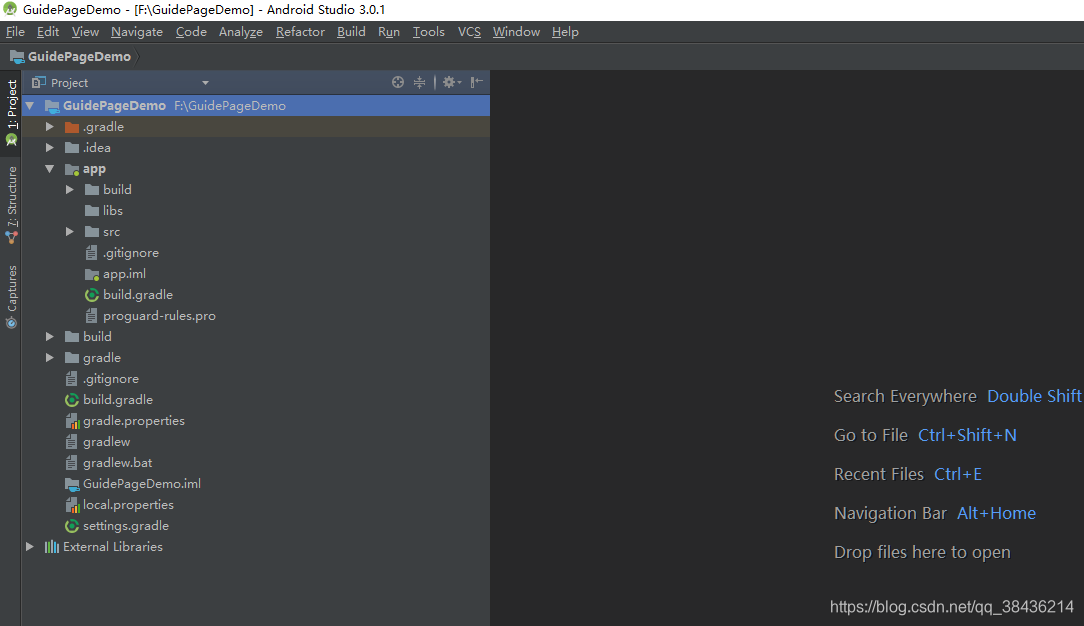
Task: Expand the .idea folder
Action: click(x=50, y=148)
